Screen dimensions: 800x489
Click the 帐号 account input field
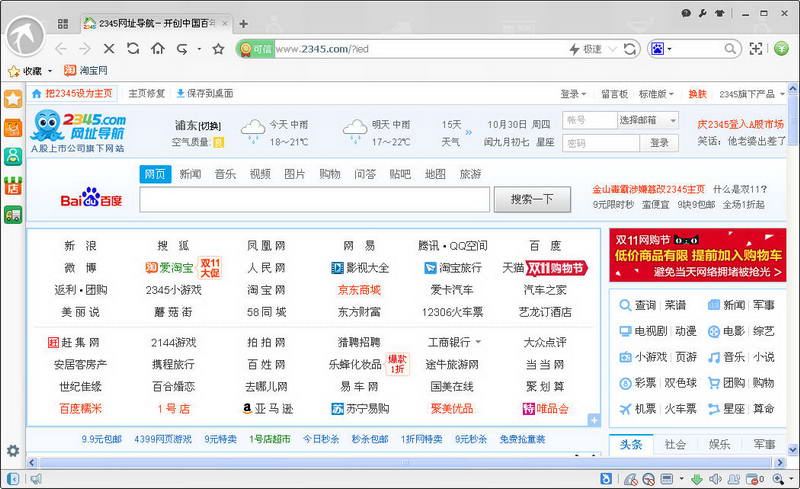pyautogui.click(x=590, y=120)
